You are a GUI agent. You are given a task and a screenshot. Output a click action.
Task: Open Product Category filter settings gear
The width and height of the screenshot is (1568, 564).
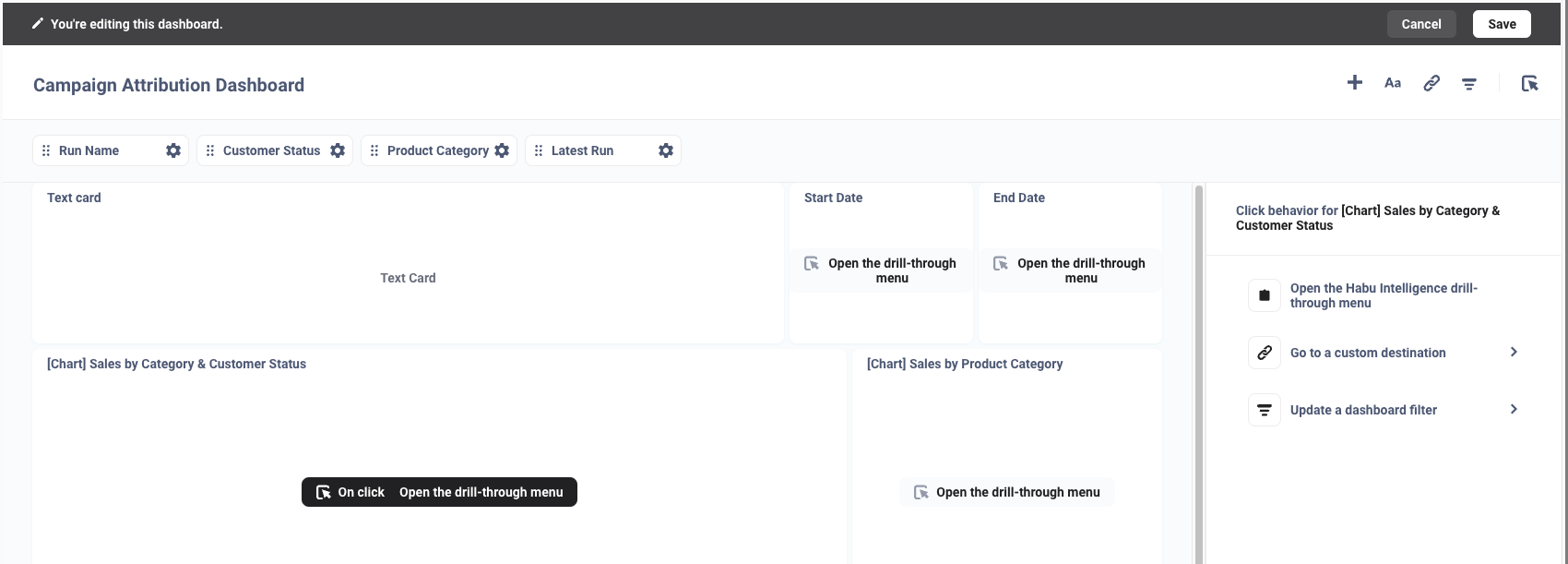502,150
